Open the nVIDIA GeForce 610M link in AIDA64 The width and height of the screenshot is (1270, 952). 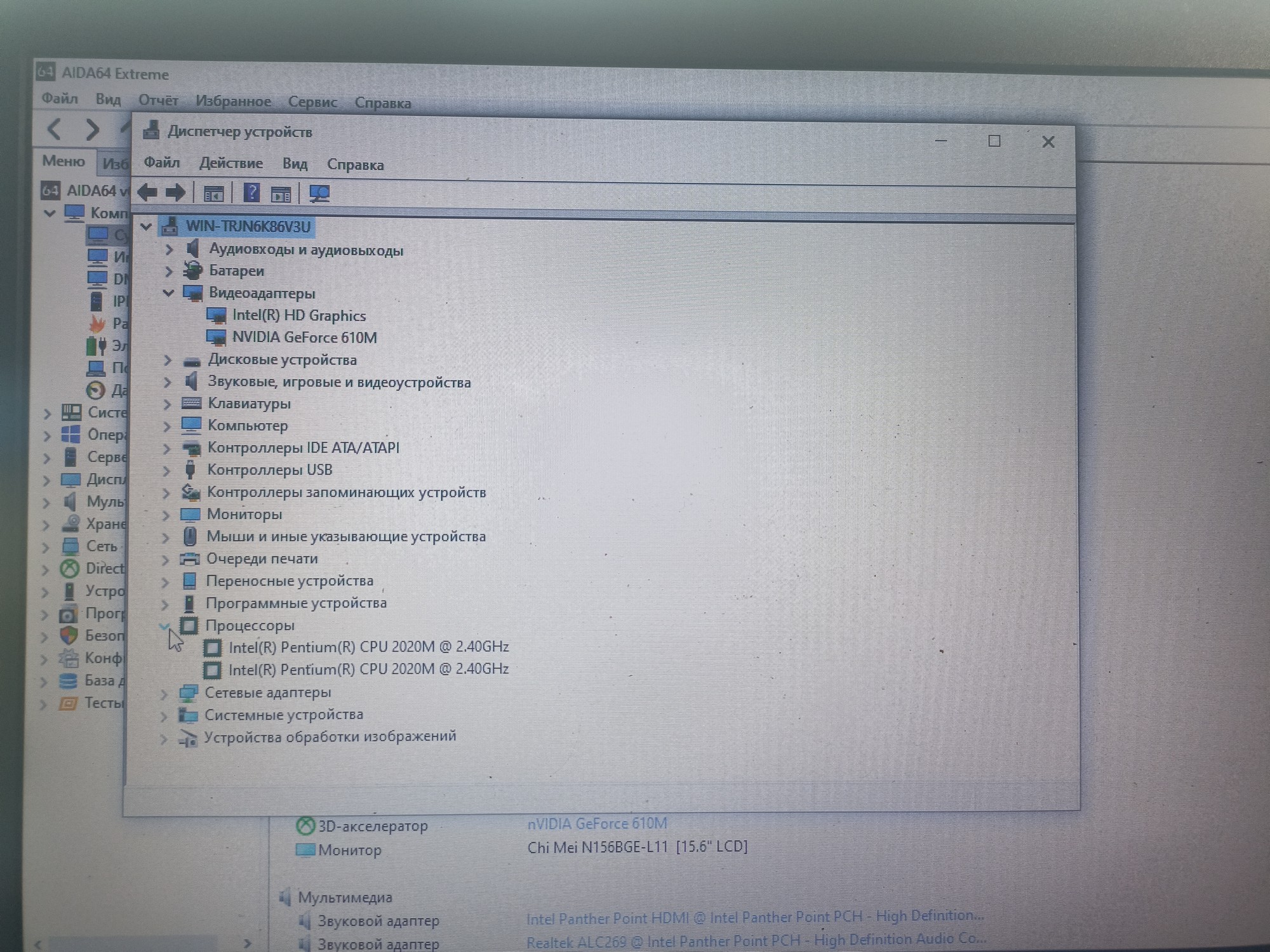pyautogui.click(x=597, y=824)
